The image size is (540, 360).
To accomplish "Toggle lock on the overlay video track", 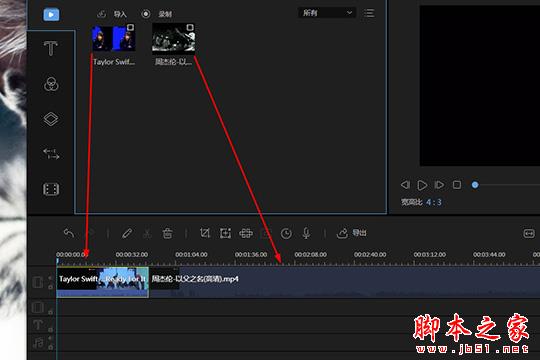I will (x=51, y=312).
